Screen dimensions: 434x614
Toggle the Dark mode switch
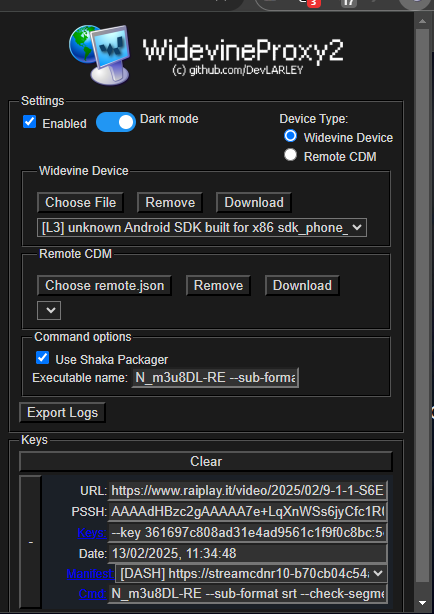pyautogui.click(x=116, y=122)
